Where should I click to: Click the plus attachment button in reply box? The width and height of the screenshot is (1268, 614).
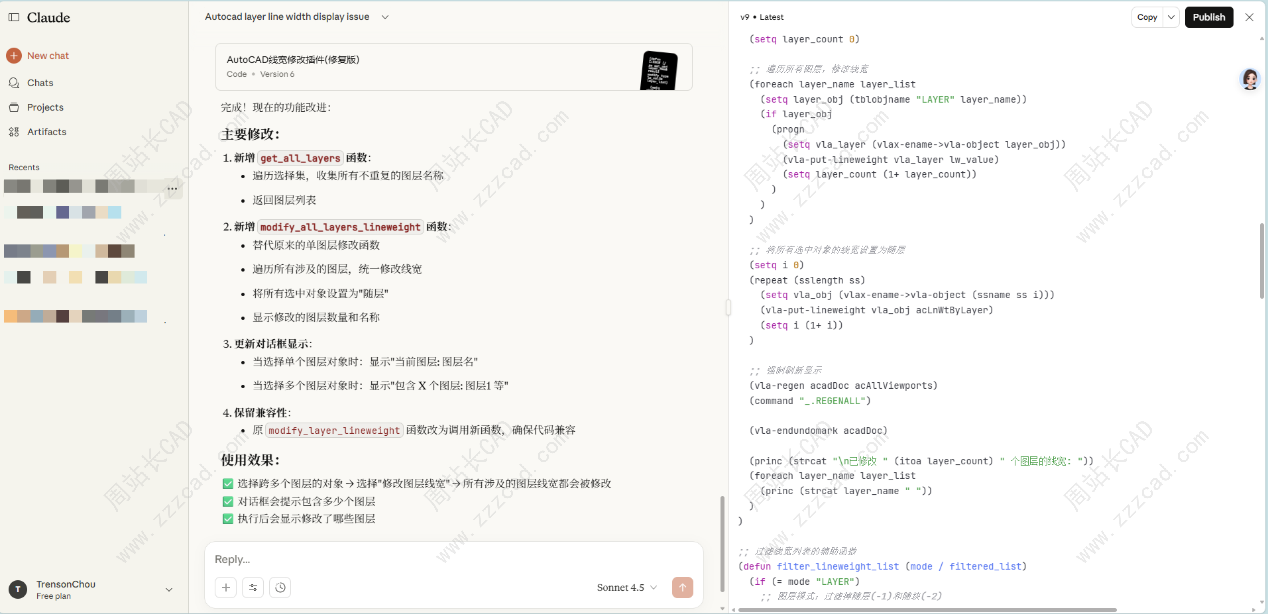coord(226,588)
